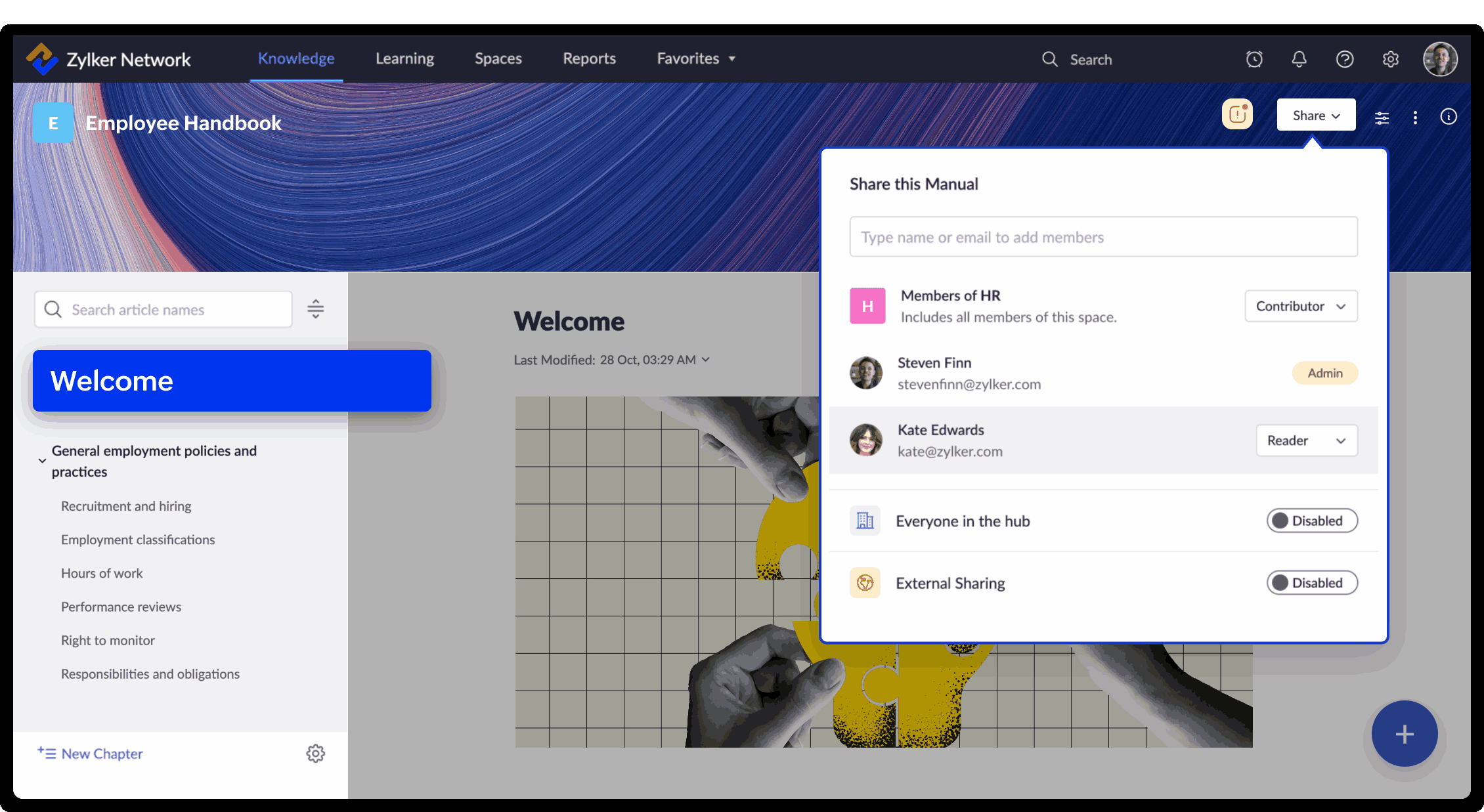Viewport: 1484px width, 812px height.
Task: Click the yellow feedback alert icon
Action: pos(1237,115)
